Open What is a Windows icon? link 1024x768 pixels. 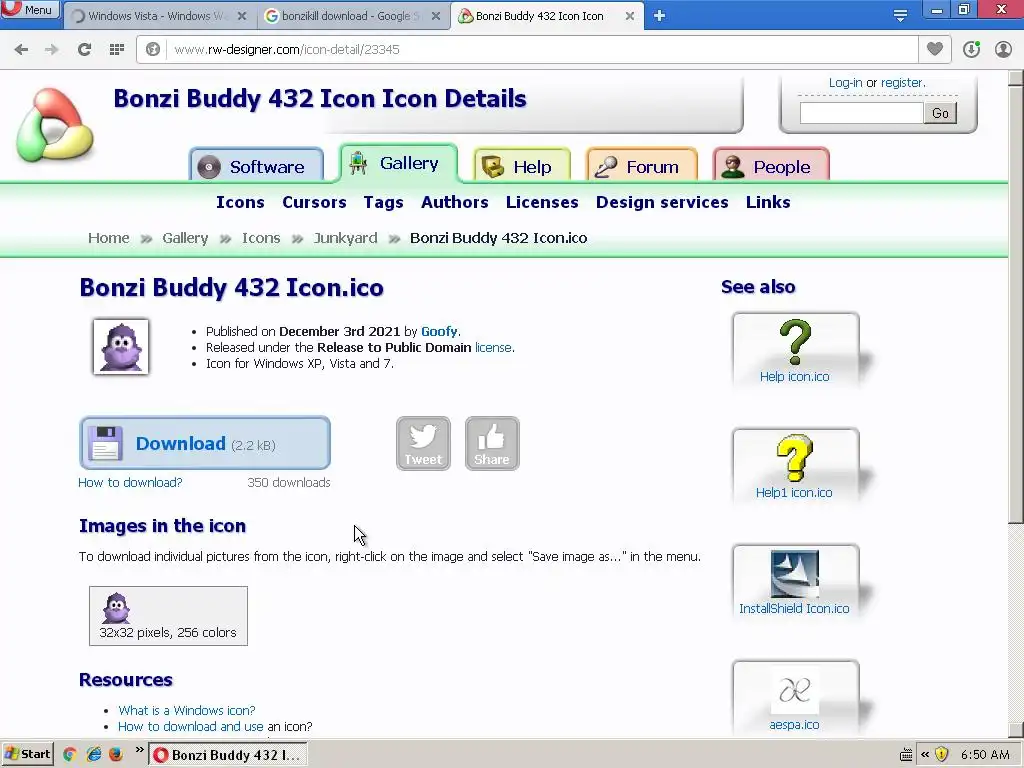click(x=187, y=711)
